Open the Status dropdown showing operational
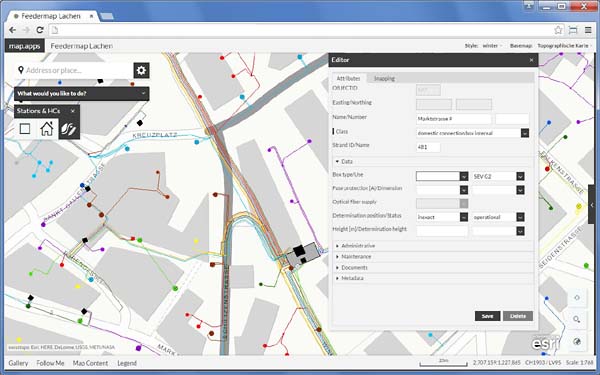The height and width of the screenshot is (375, 600). pyautogui.click(x=520, y=217)
